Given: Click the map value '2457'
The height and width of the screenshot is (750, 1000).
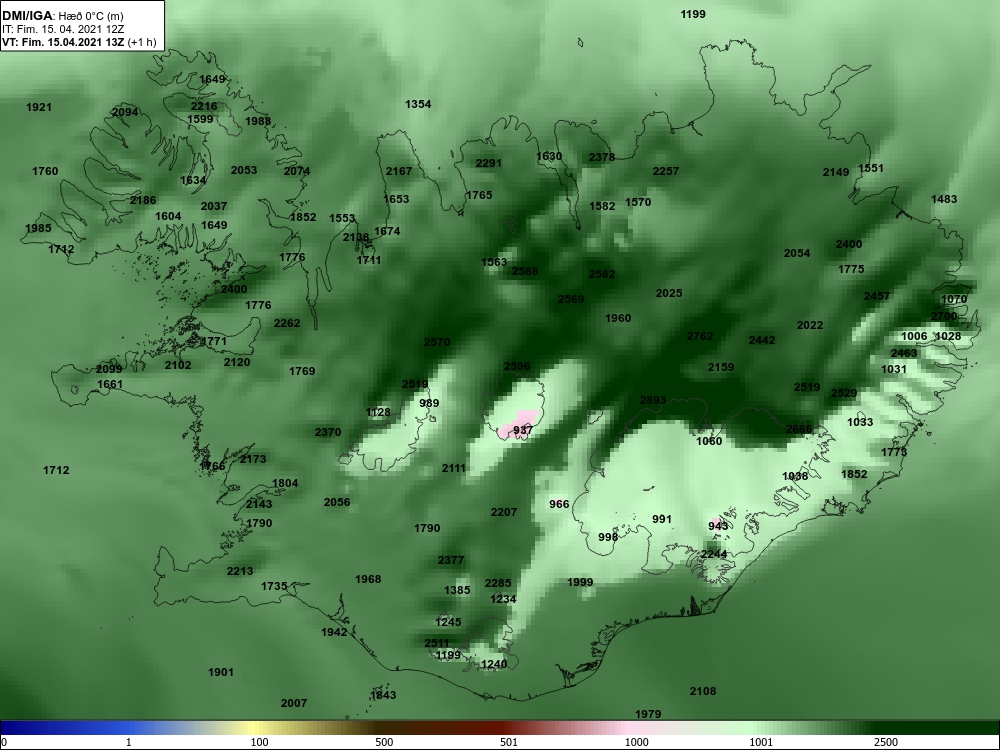Looking at the screenshot, I should pyautogui.click(x=877, y=297).
